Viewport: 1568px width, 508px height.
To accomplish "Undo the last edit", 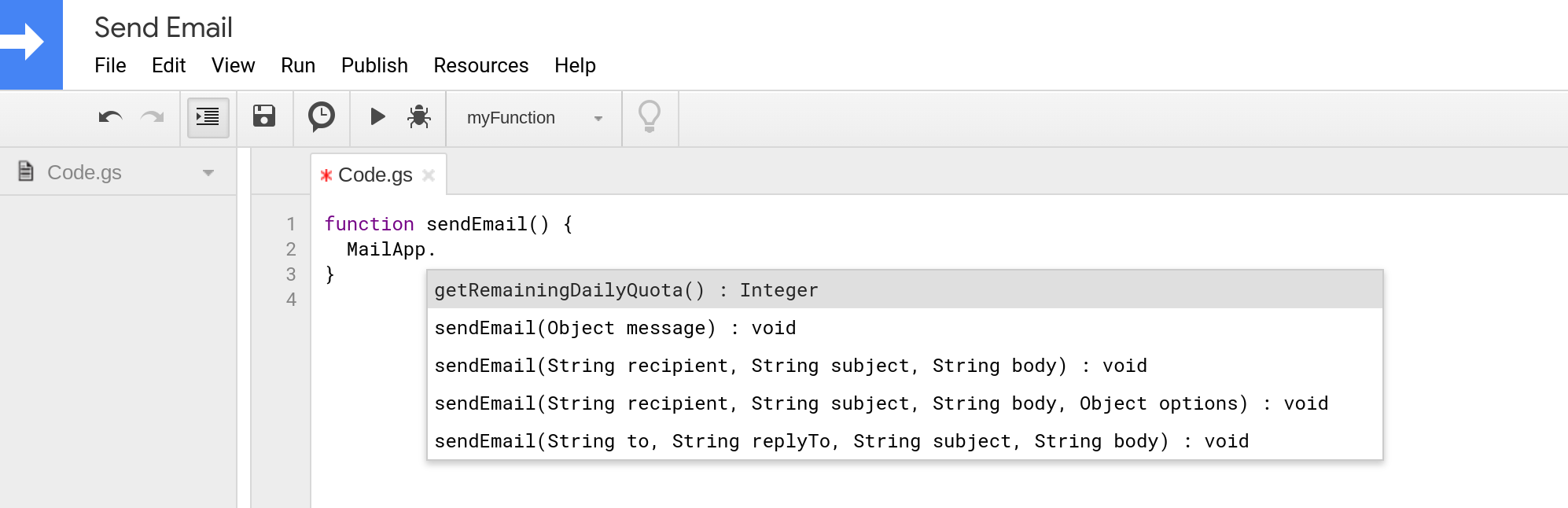I will (110, 118).
